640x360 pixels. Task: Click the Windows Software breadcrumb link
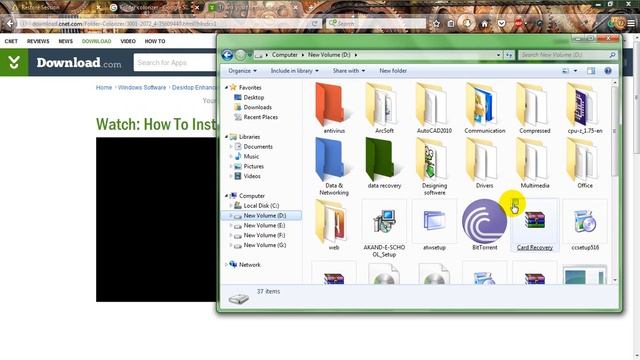[142, 87]
